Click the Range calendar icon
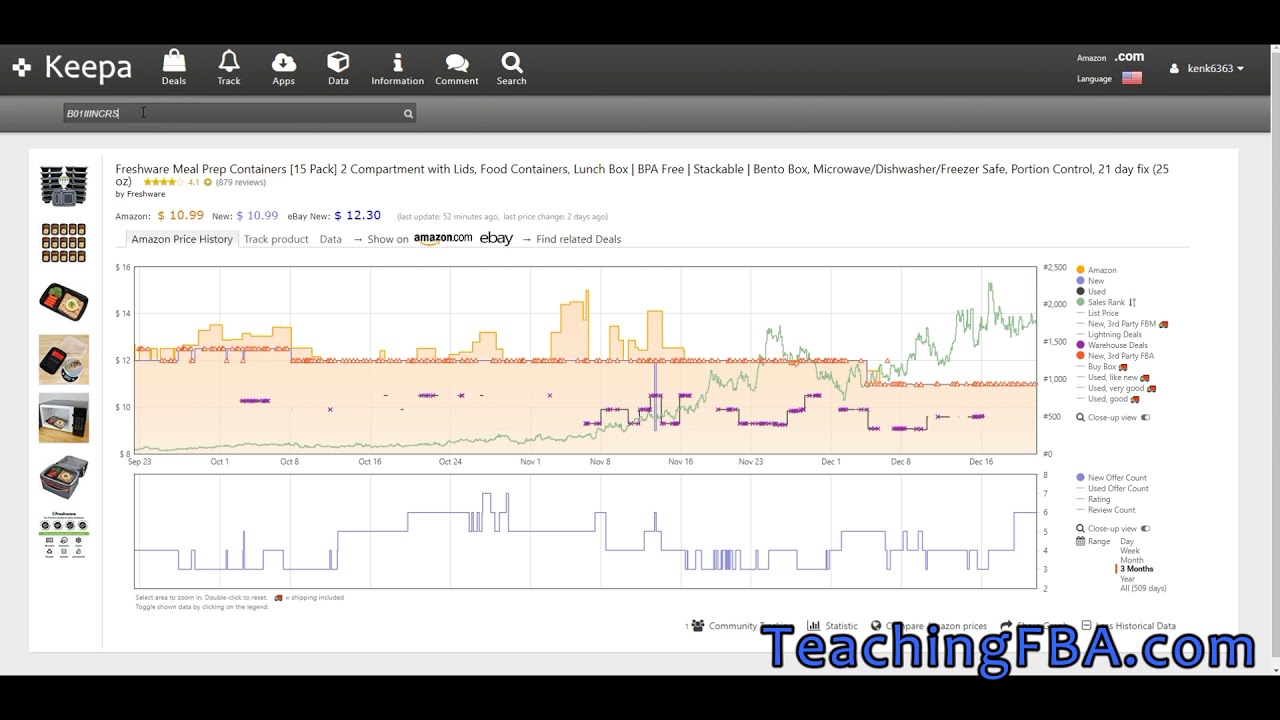The height and width of the screenshot is (720, 1280). (x=1080, y=541)
